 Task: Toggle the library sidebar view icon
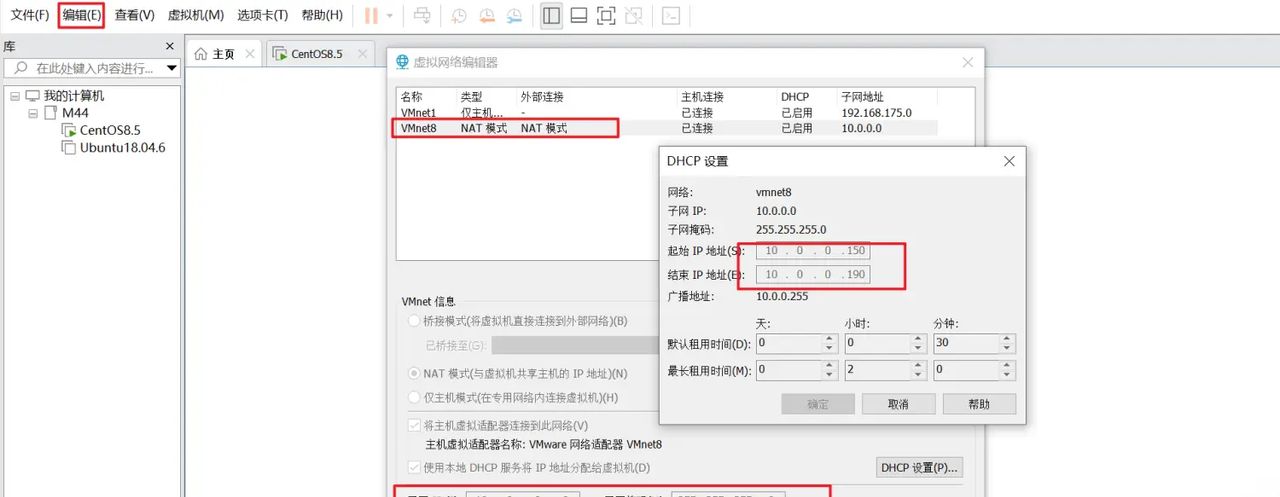pos(551,16)
